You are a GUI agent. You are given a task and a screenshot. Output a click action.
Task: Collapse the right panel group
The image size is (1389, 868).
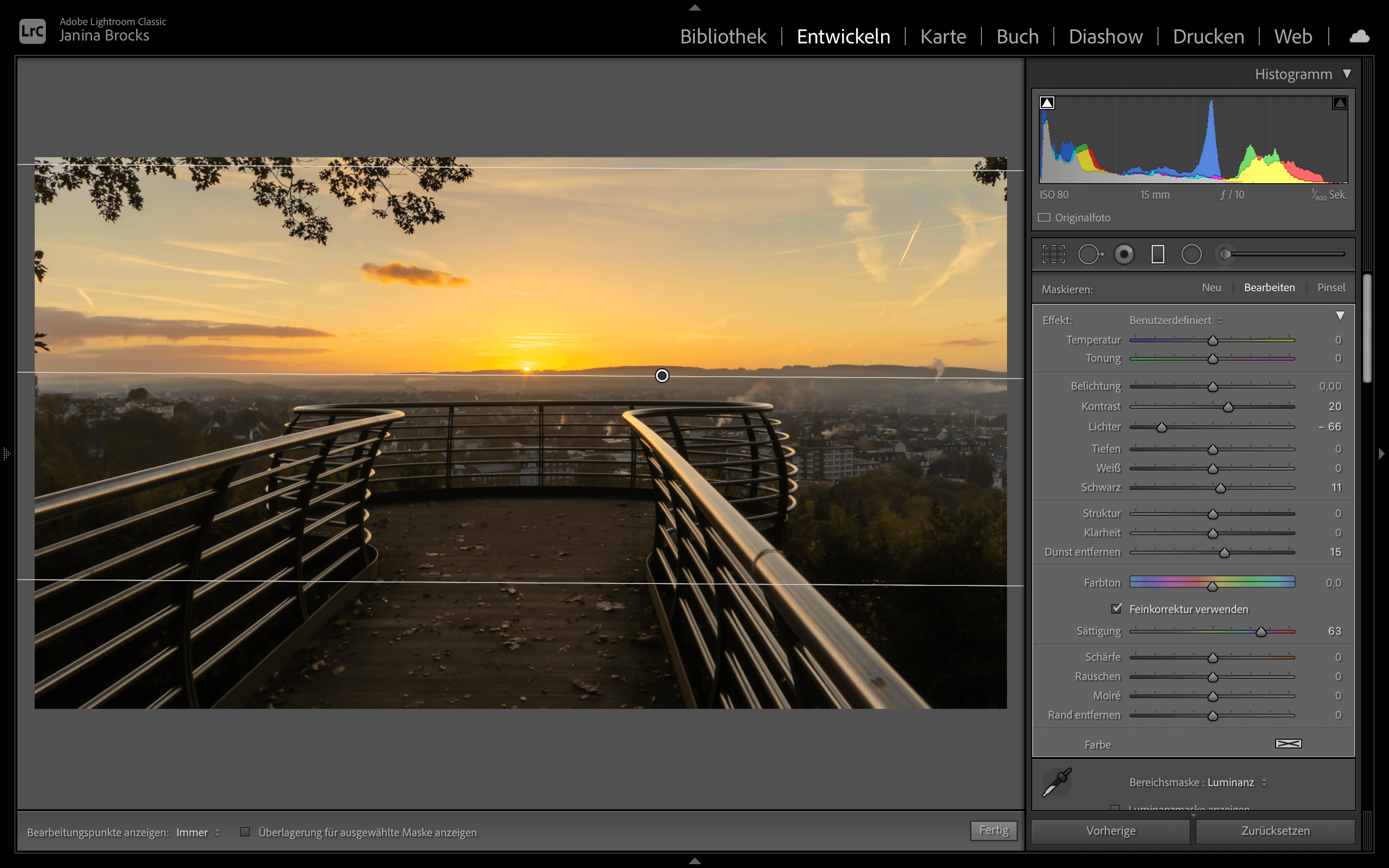(x=1382, y=453)
